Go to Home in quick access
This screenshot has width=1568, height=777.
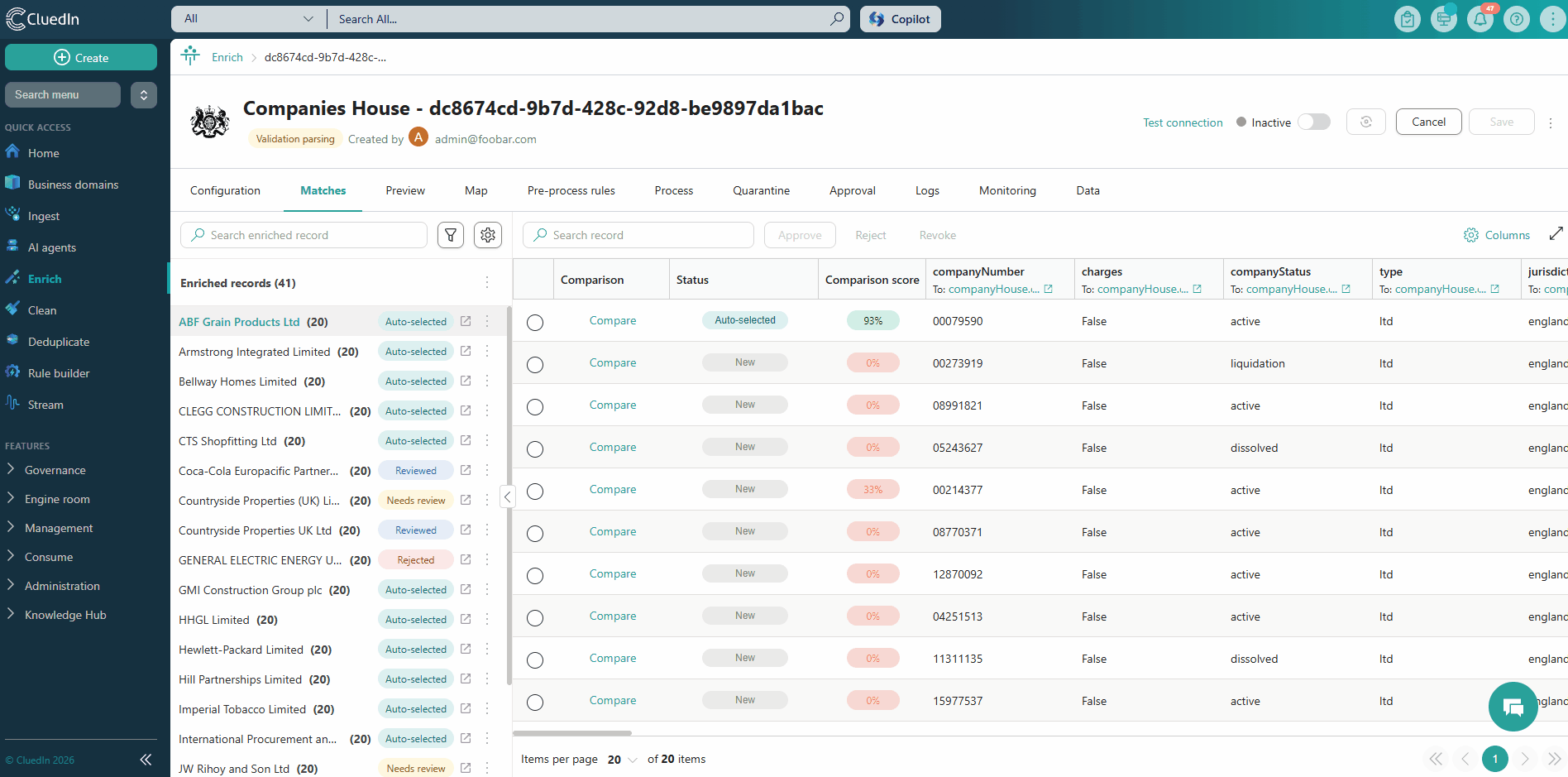pyautogui.click(x=43, y=153)
